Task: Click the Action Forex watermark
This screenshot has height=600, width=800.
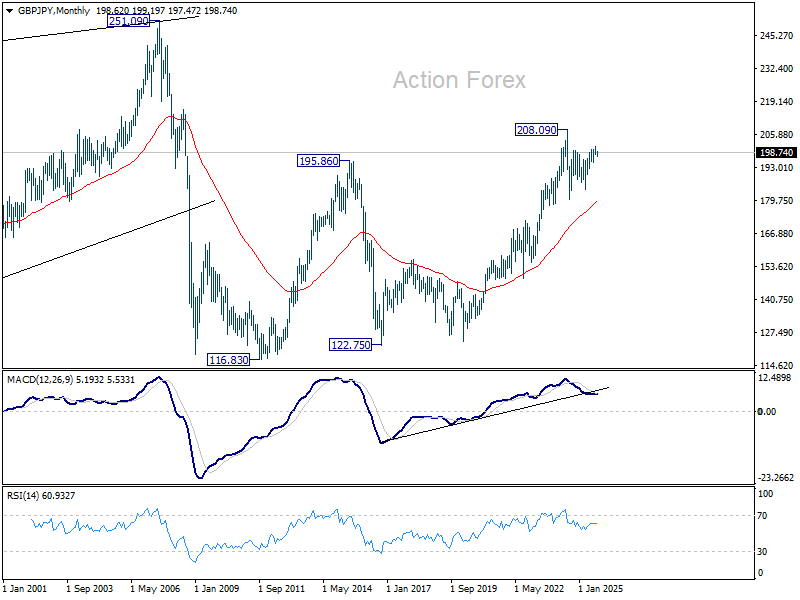Action: [x=459, y=80]
